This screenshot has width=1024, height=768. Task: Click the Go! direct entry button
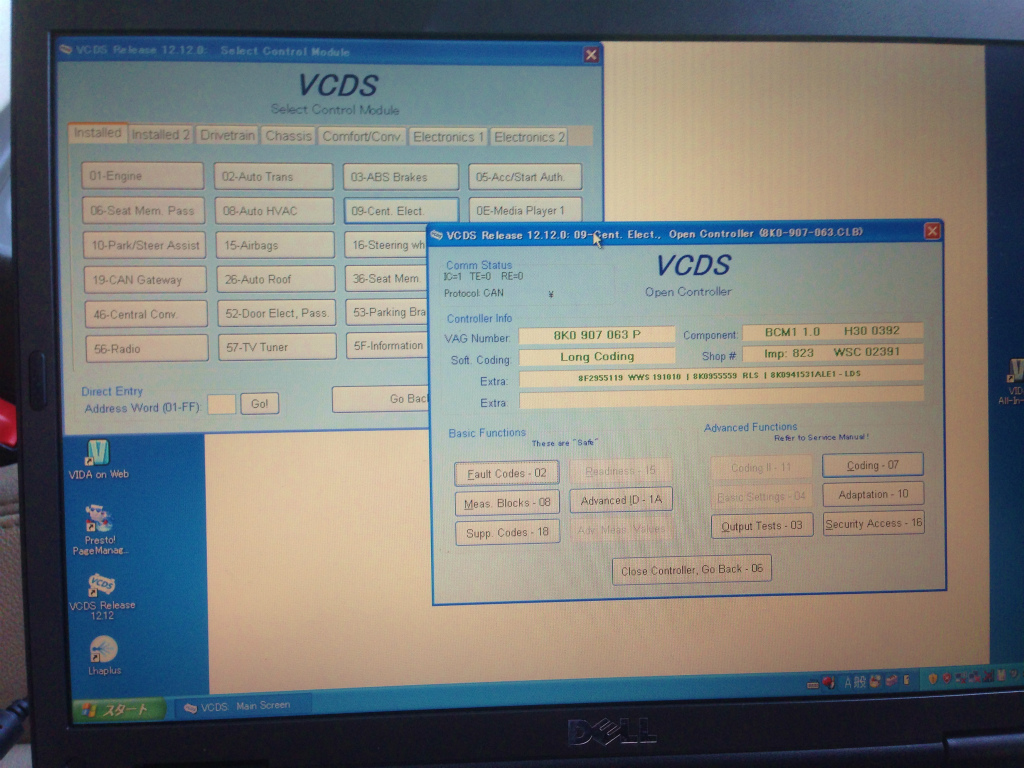pyautogui.click(x=259, y=404)
